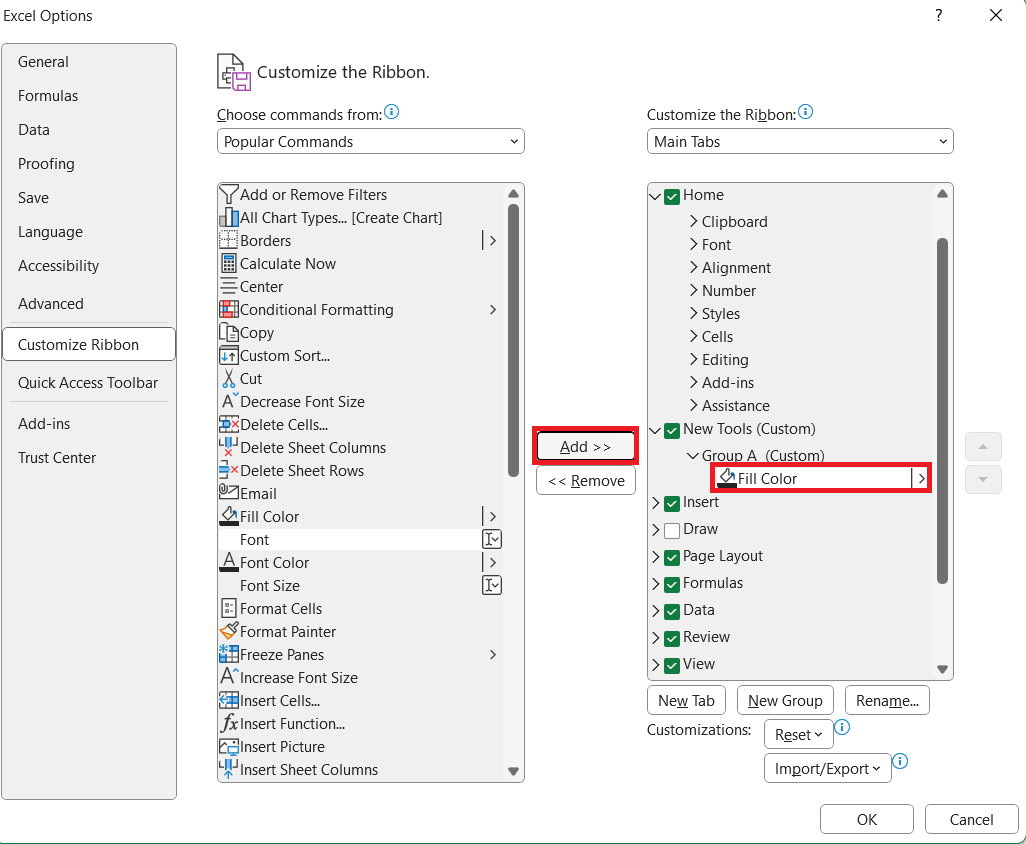Expand the Alignment group

pos(694,268)
